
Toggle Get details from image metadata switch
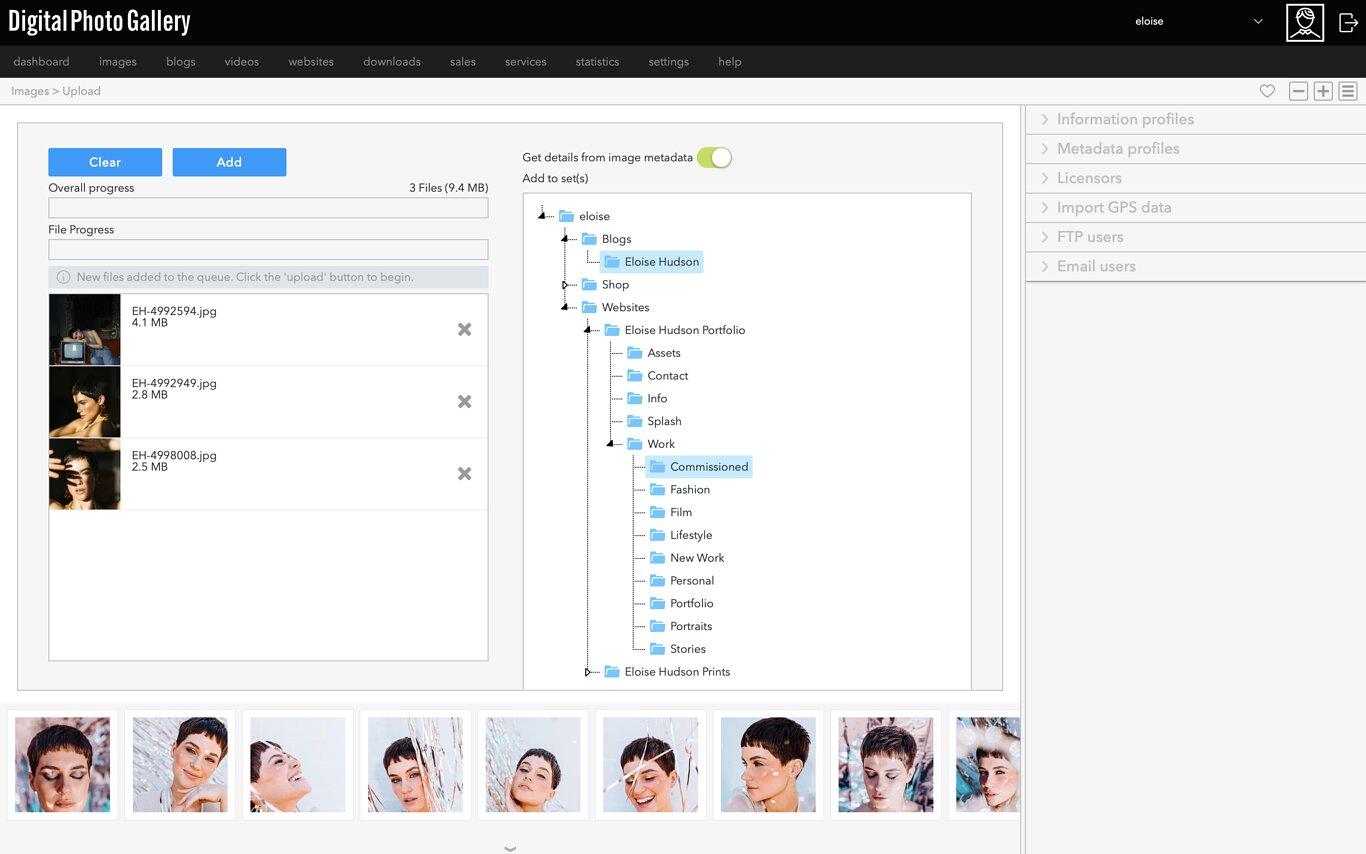(714, 157)
